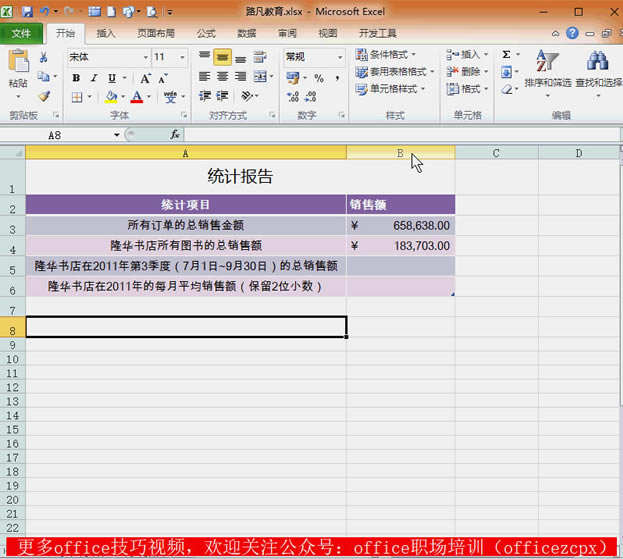Click the insert function fx icon

coord(175,134)
